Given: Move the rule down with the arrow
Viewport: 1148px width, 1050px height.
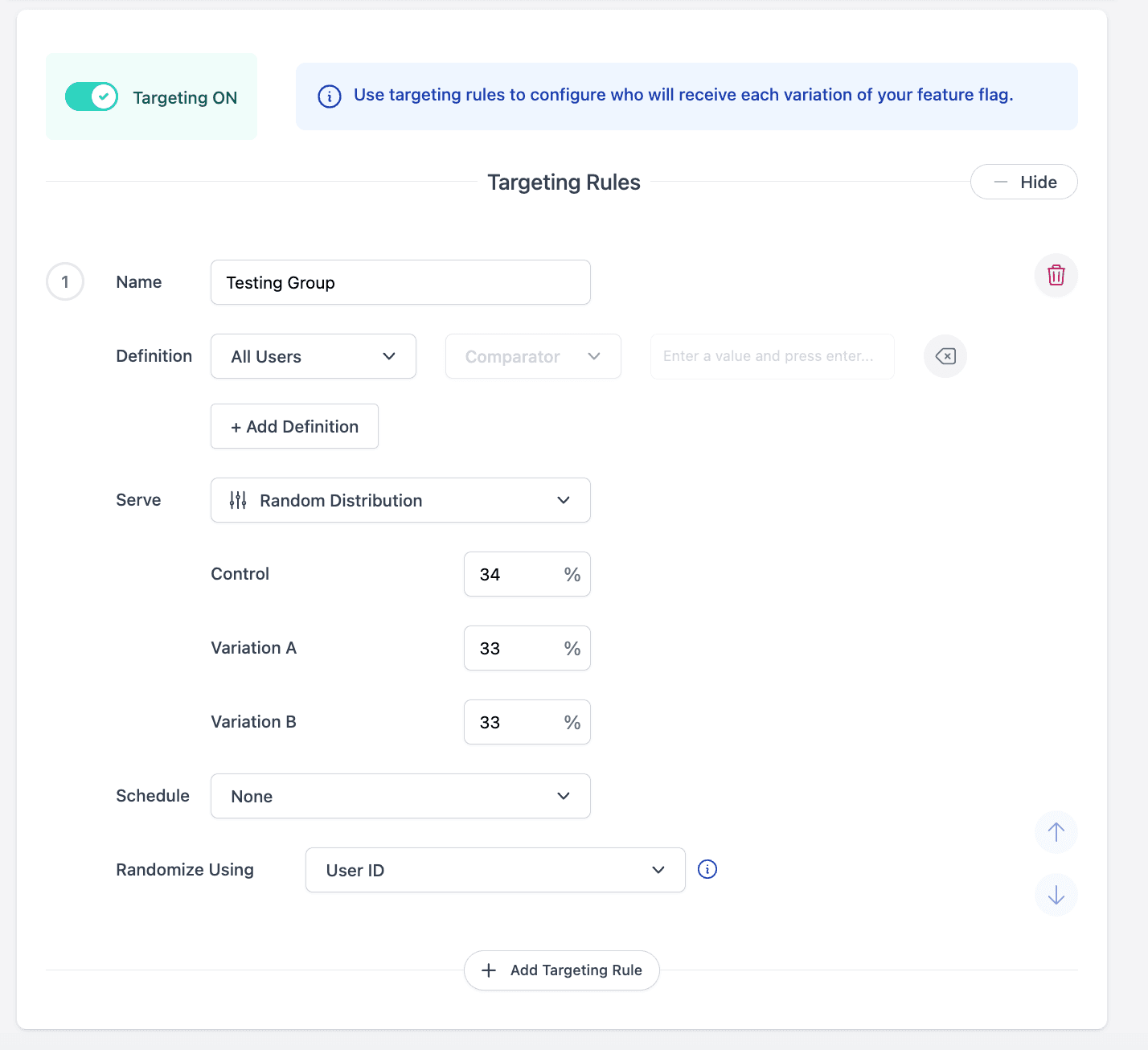Looking at the screenshot, I should point(1056,895).
